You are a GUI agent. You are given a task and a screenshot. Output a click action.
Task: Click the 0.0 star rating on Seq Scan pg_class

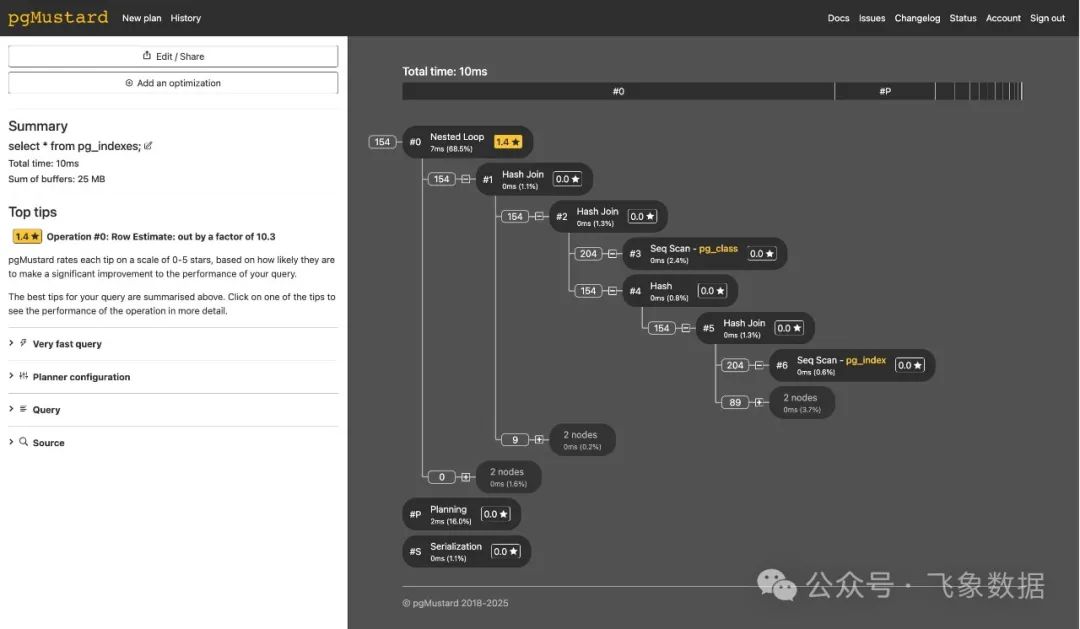[x=762, y=254]
